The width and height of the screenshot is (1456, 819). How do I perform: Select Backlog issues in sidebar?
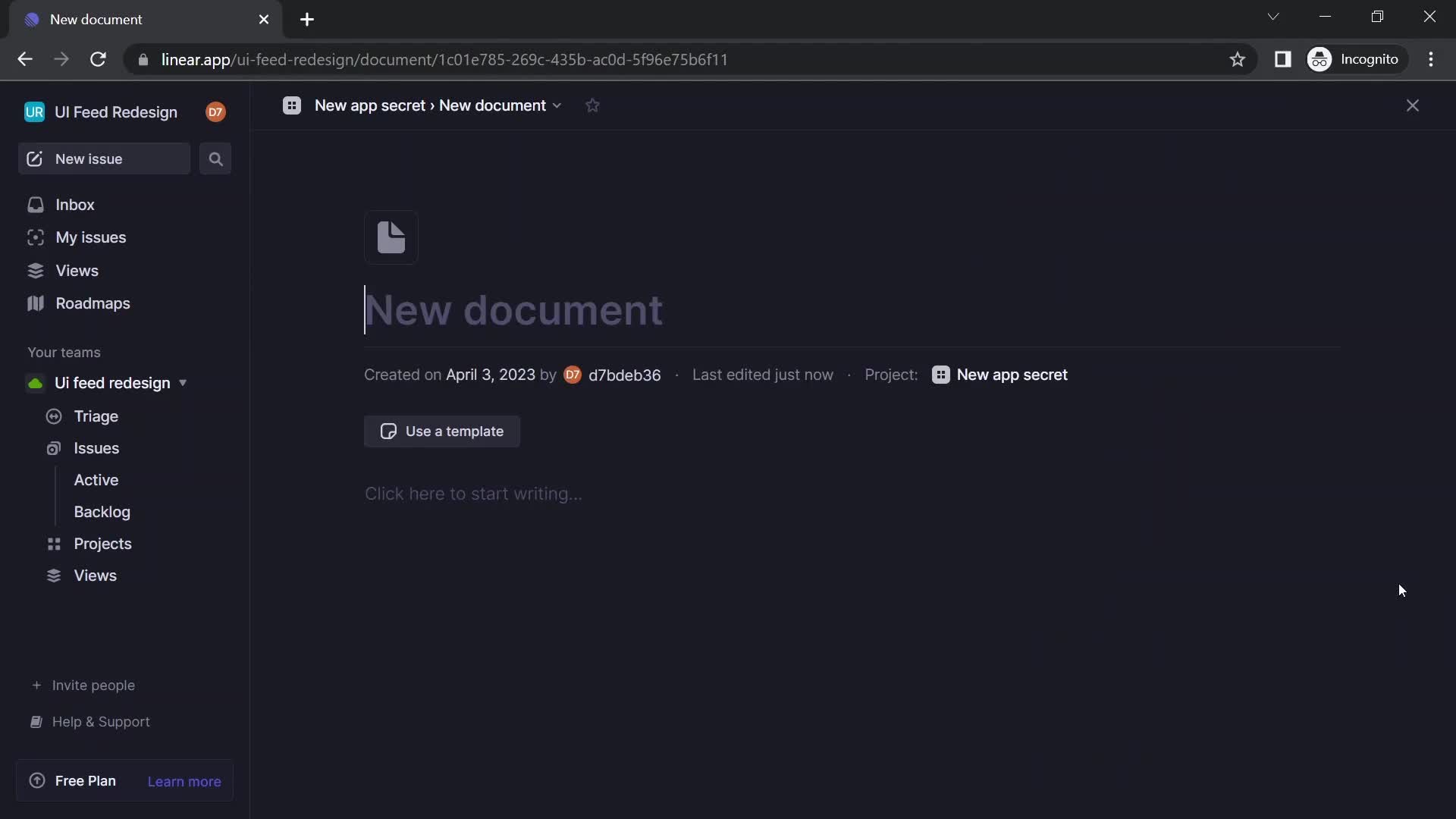click(x=102, y=512)
